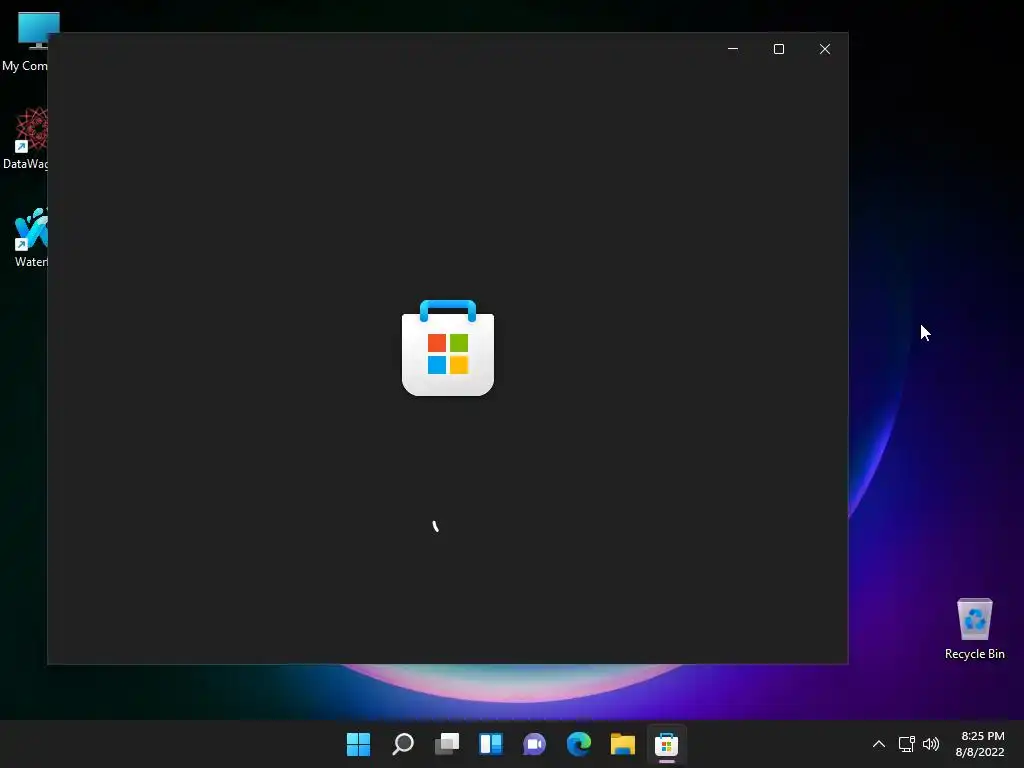Close the Microsoft Store window
This screenshot has width=1024, height=768.
tap(825, 49)
